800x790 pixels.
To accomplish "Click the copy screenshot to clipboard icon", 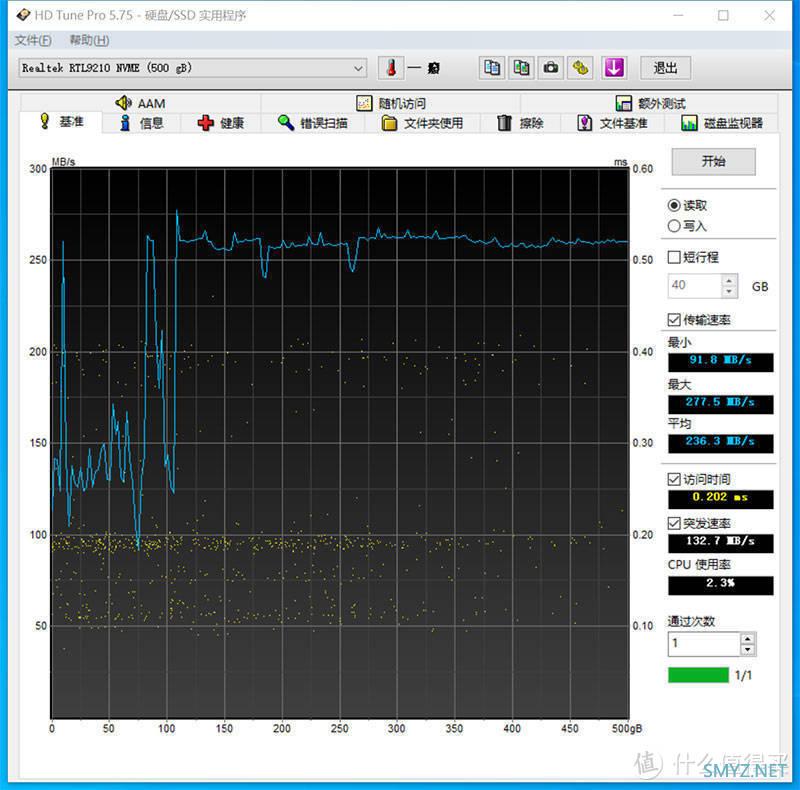I will (521, 68).
